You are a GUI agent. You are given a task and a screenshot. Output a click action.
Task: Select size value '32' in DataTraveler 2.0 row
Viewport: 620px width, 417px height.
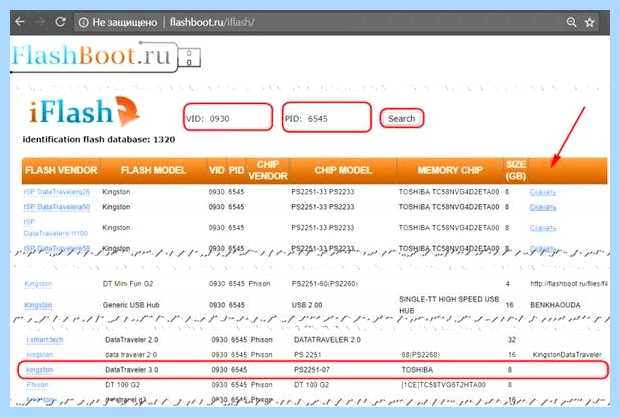point(512,340)
